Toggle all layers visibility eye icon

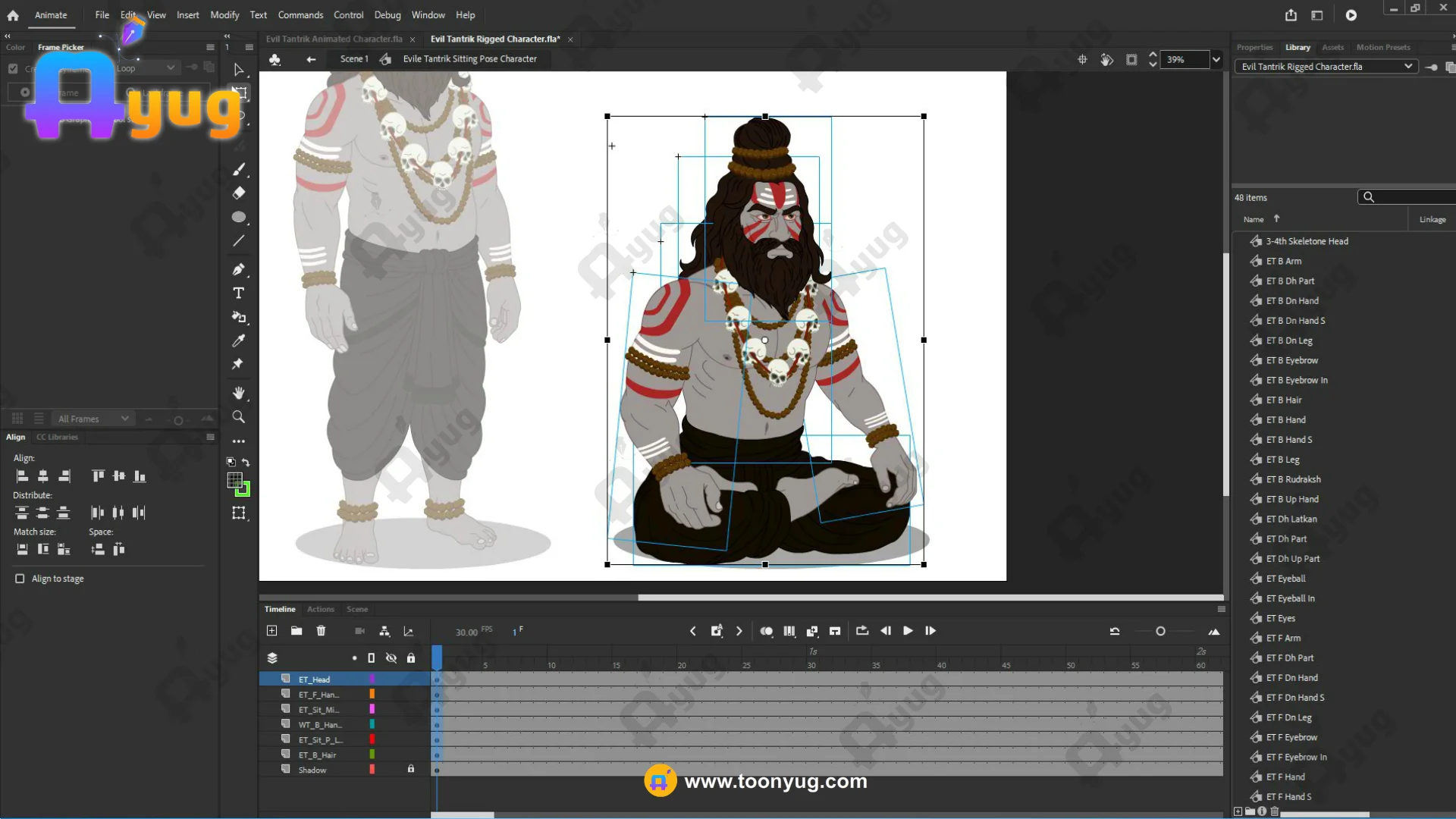pyautogui.click(x=391, y=658)
